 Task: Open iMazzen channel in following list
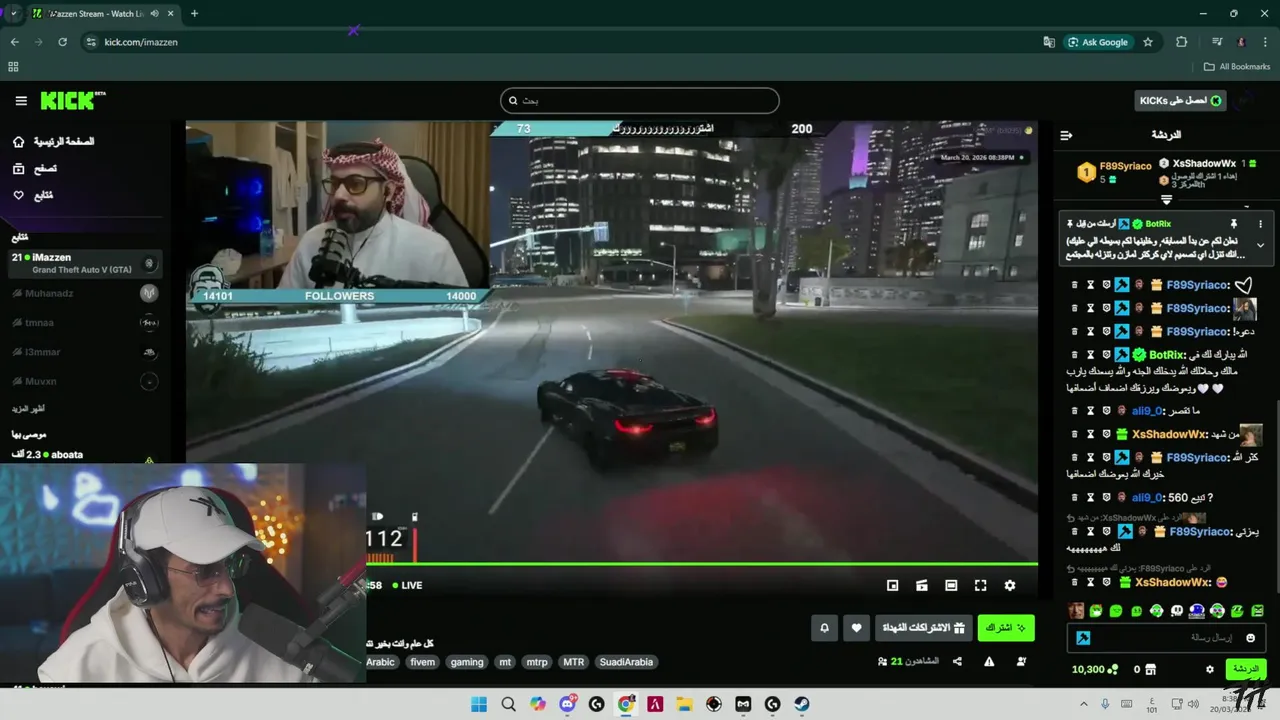coord(85,263)
